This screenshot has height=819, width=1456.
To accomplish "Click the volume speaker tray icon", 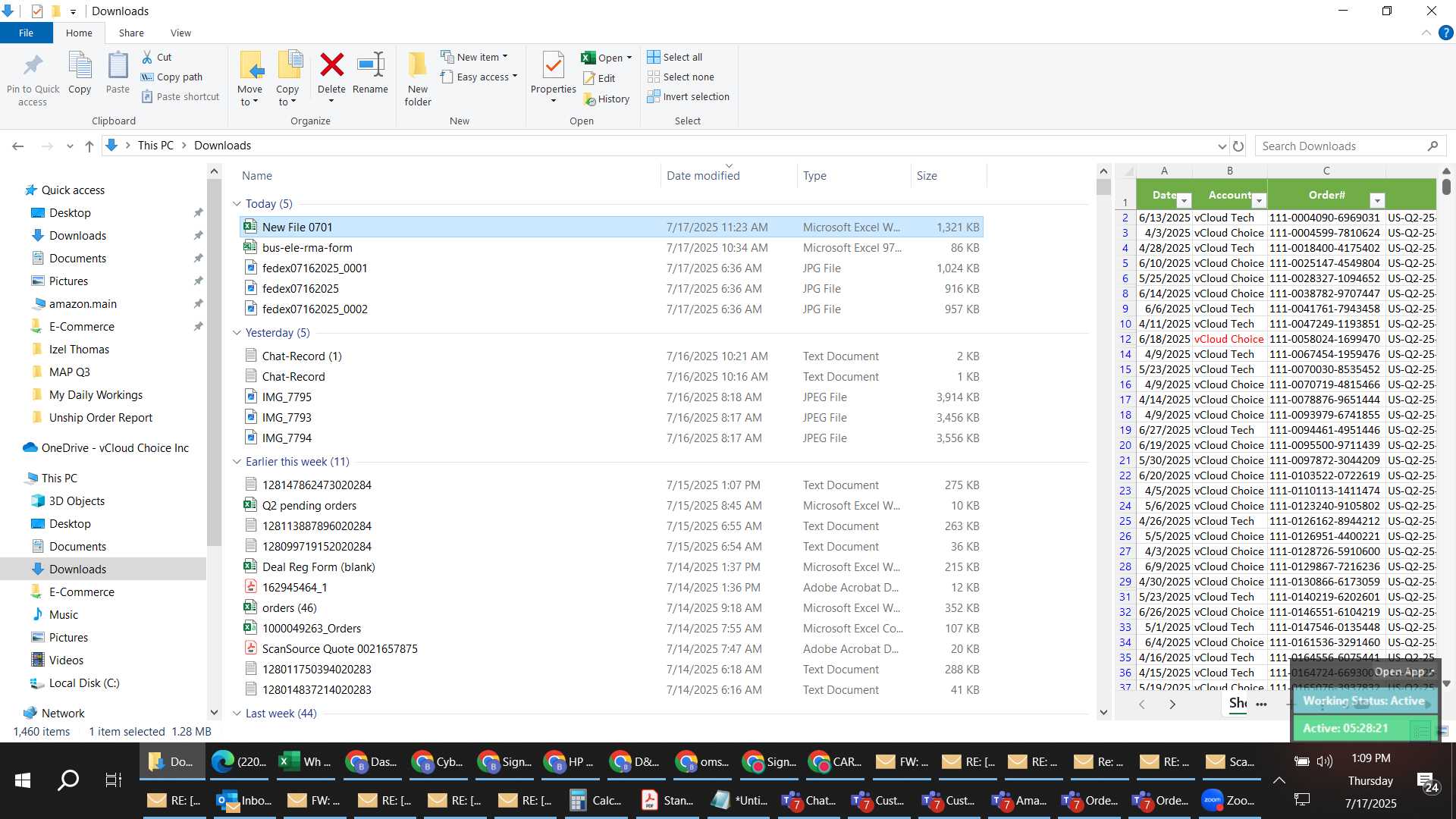I will pyautogui.click(x=1325, y=761).
